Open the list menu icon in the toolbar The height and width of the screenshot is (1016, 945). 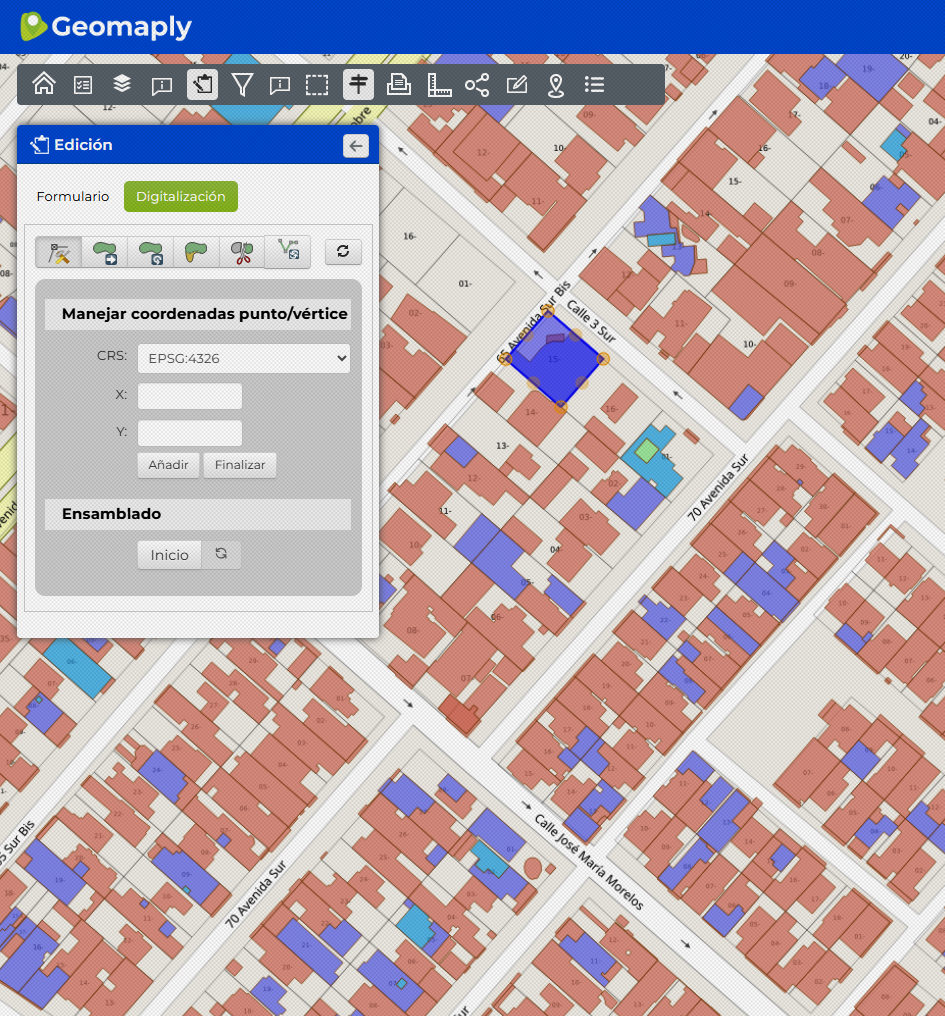coord(595,85)
